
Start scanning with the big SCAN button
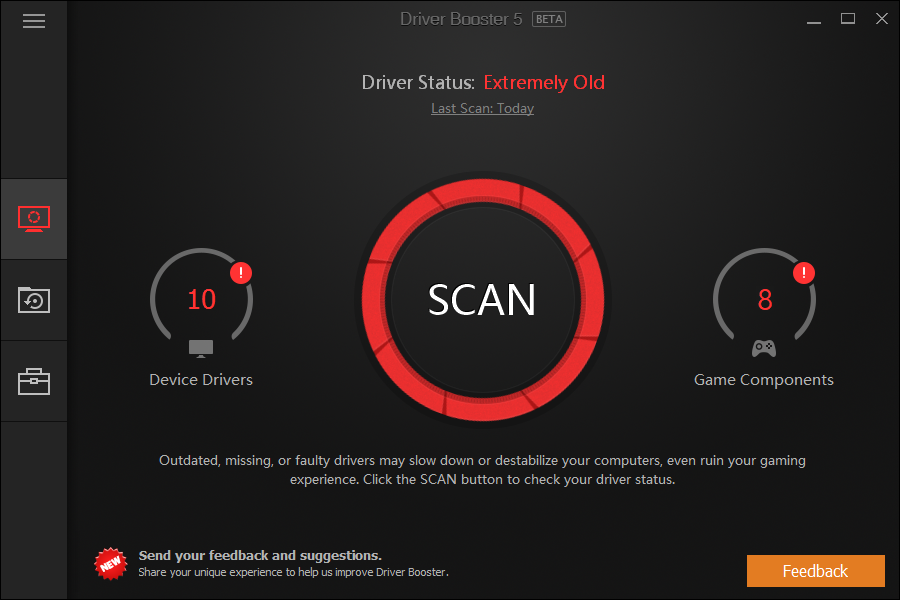click(x=483, y=300)
